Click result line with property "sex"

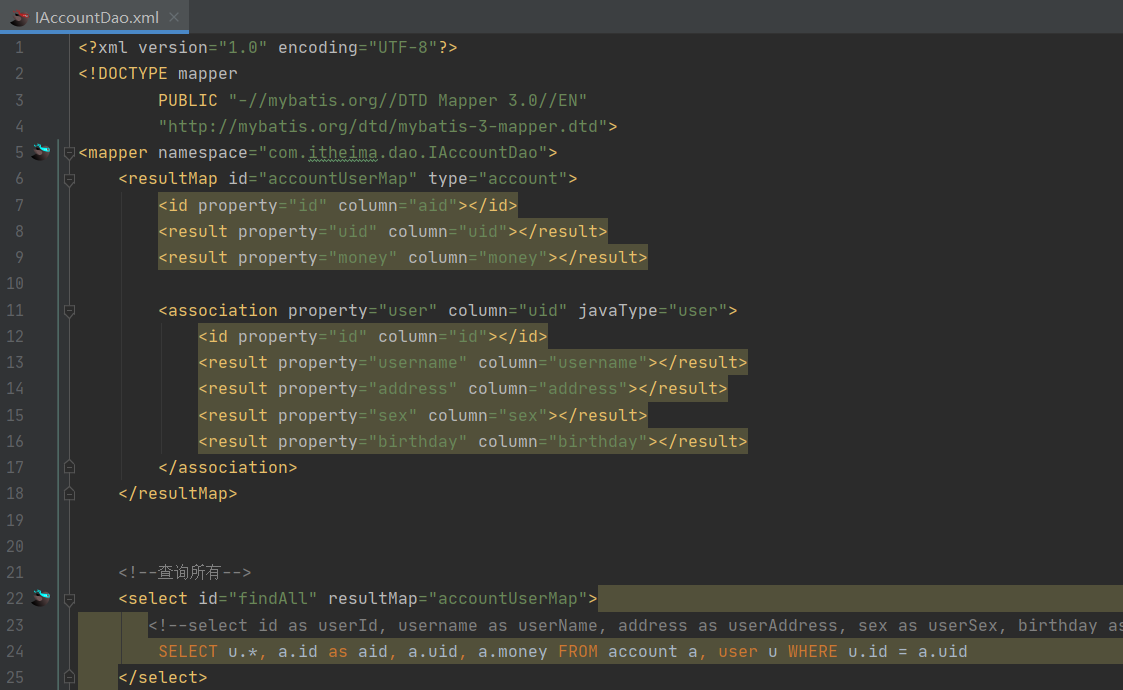coord(423,416)
